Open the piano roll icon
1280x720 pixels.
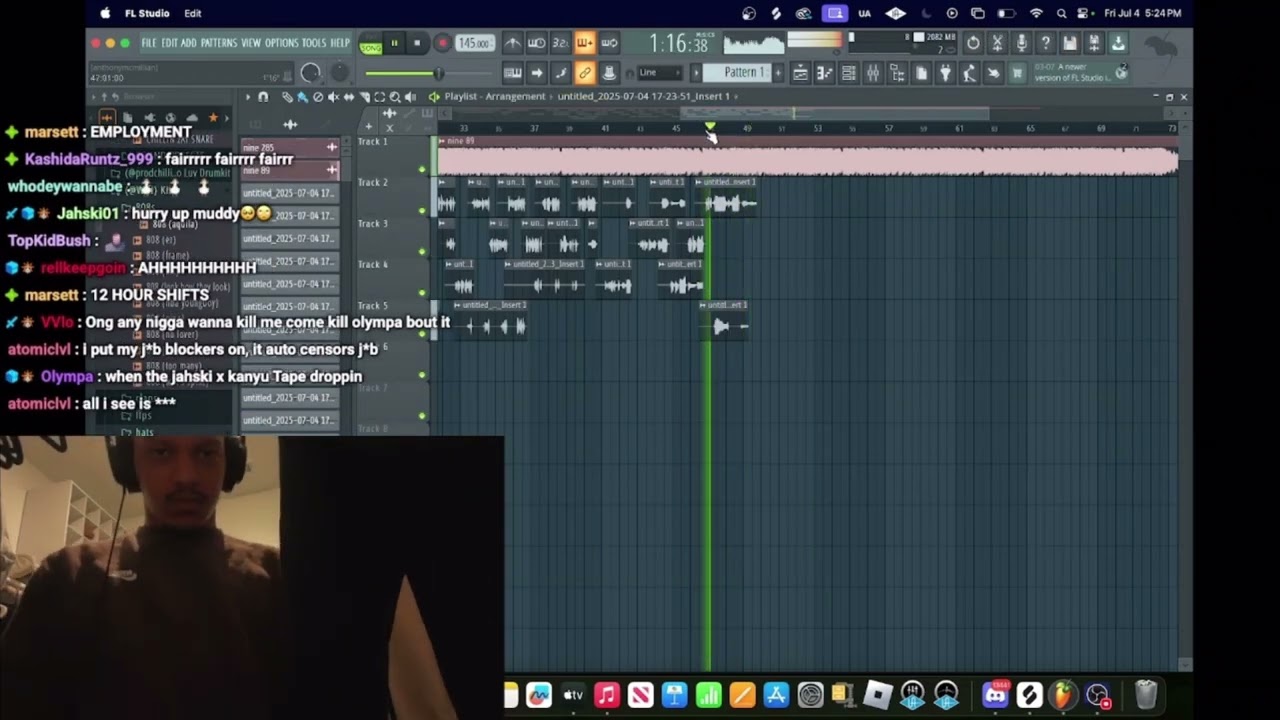point(824,73)
